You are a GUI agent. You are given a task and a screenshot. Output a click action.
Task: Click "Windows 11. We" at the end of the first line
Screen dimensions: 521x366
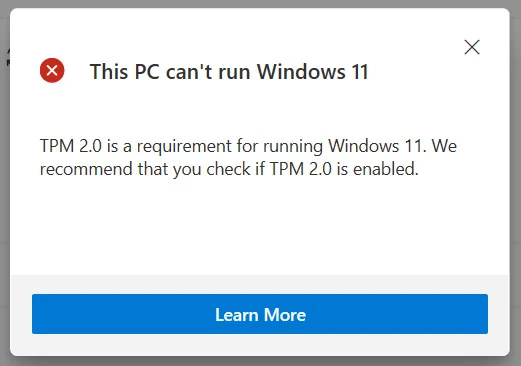pyautogui.click(x=392, y=146)
